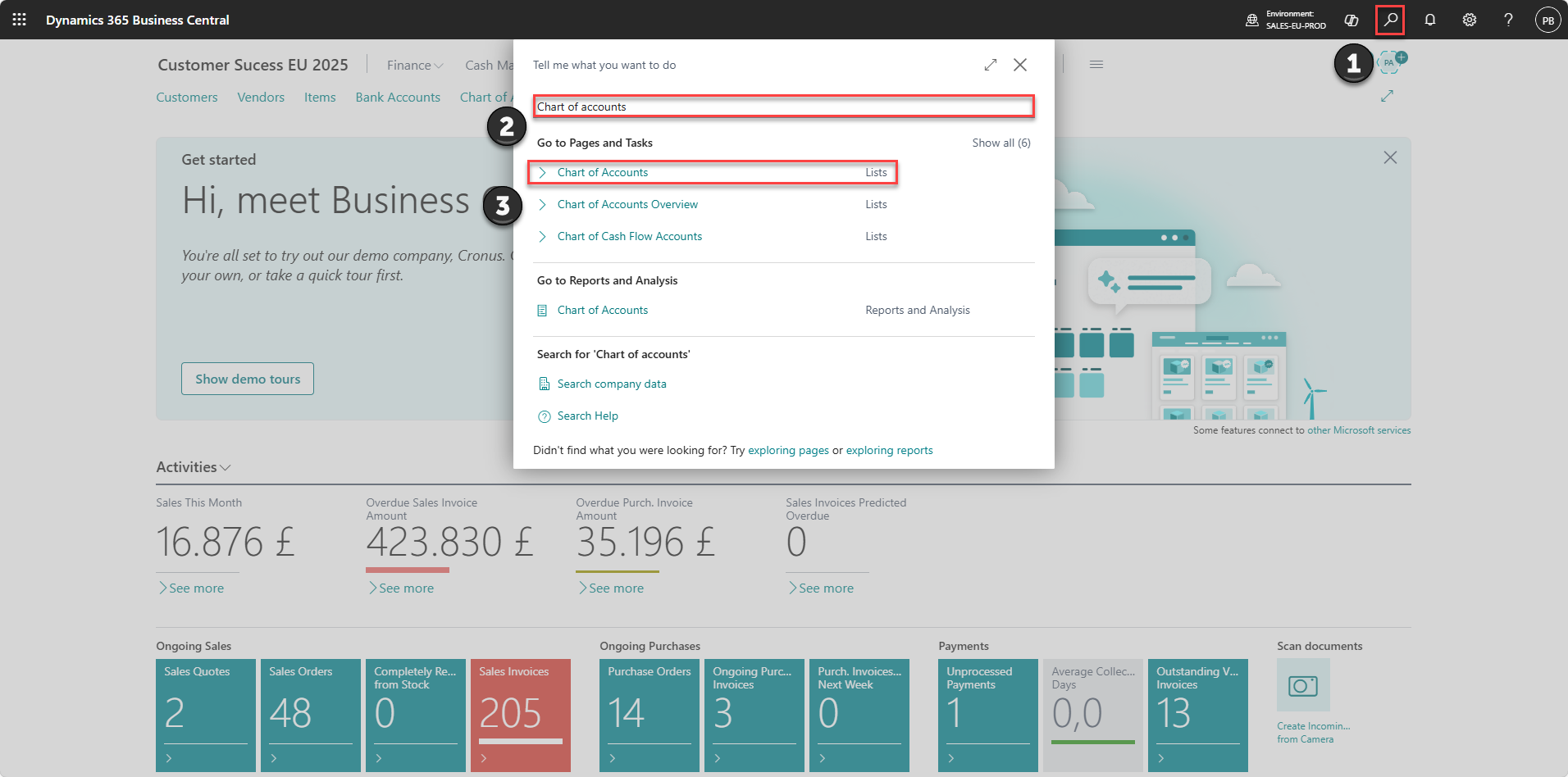Open the Items navigation link
1568x777 pixels.
[320, 97]
